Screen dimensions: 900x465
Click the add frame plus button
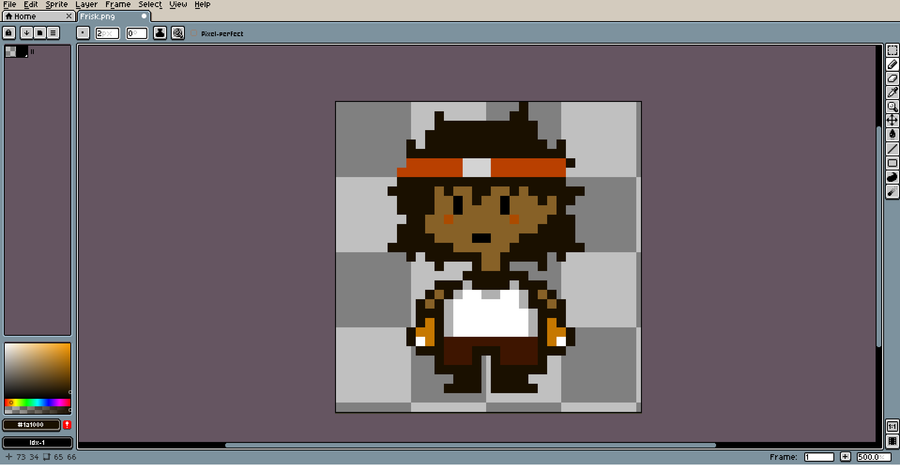tap(845, 456)
